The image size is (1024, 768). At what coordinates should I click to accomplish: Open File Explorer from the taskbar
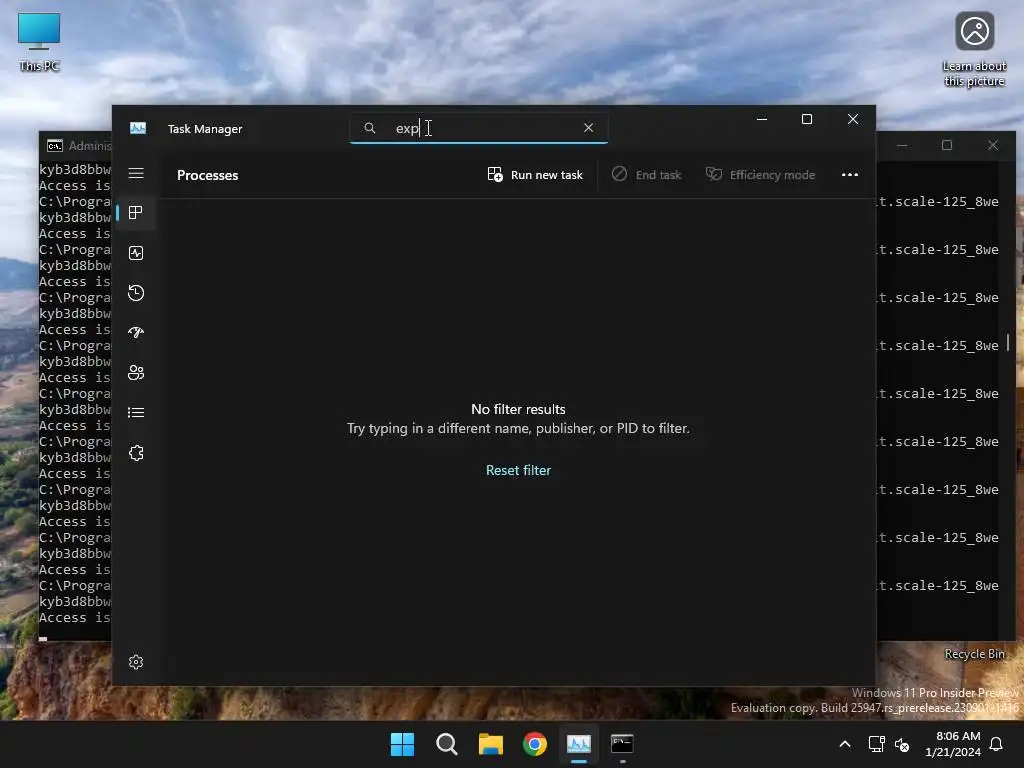coord(490,744)
